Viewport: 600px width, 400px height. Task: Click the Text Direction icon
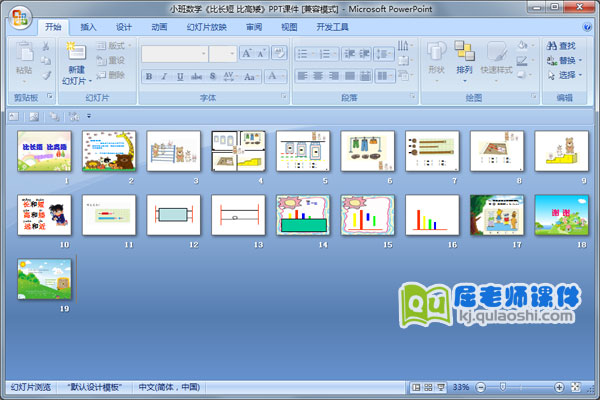click(x=404, y=46)
